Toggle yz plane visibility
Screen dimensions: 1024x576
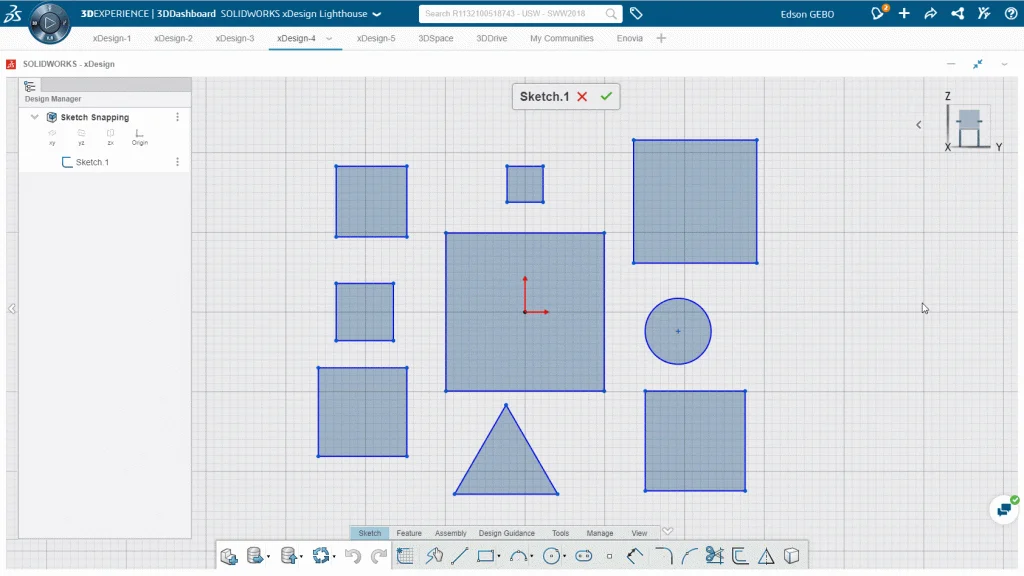click(81, 136)
